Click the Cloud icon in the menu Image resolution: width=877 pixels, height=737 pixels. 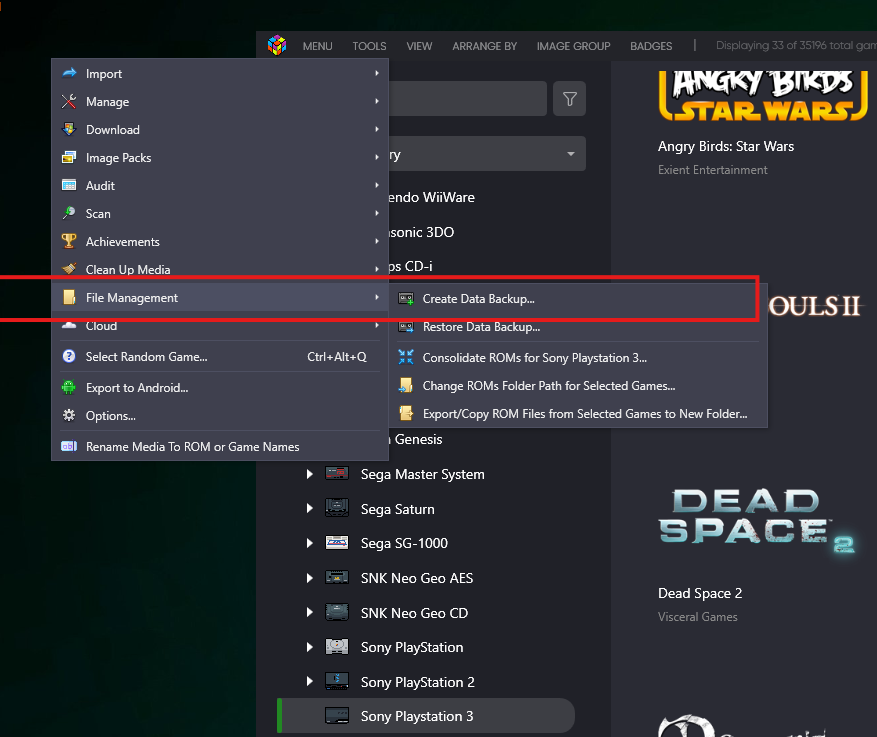[69, 325]
